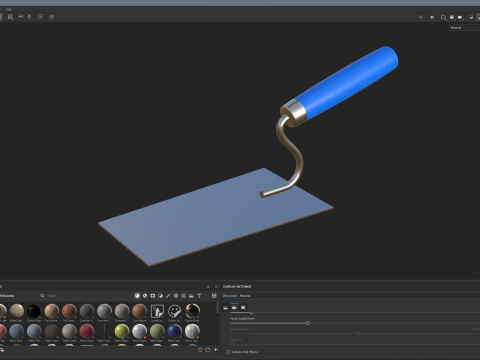
Task: Click the folder icon at assets panel bottom
Action: click(208, 350)
